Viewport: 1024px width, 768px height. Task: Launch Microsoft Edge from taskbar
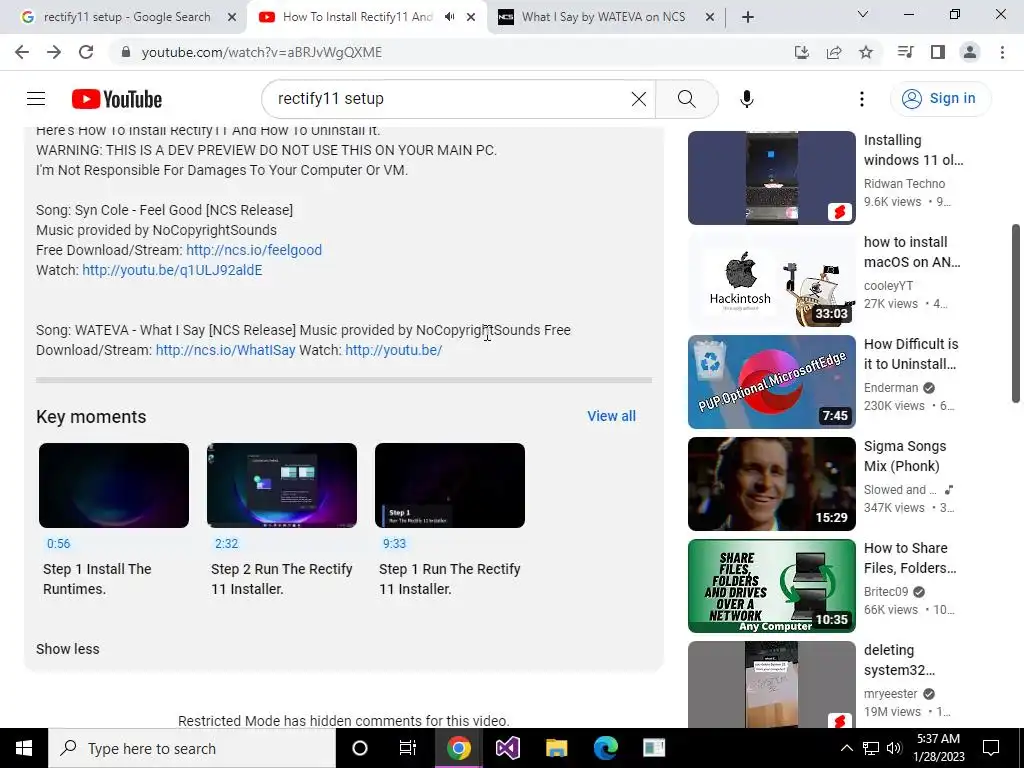pos(605,748)
